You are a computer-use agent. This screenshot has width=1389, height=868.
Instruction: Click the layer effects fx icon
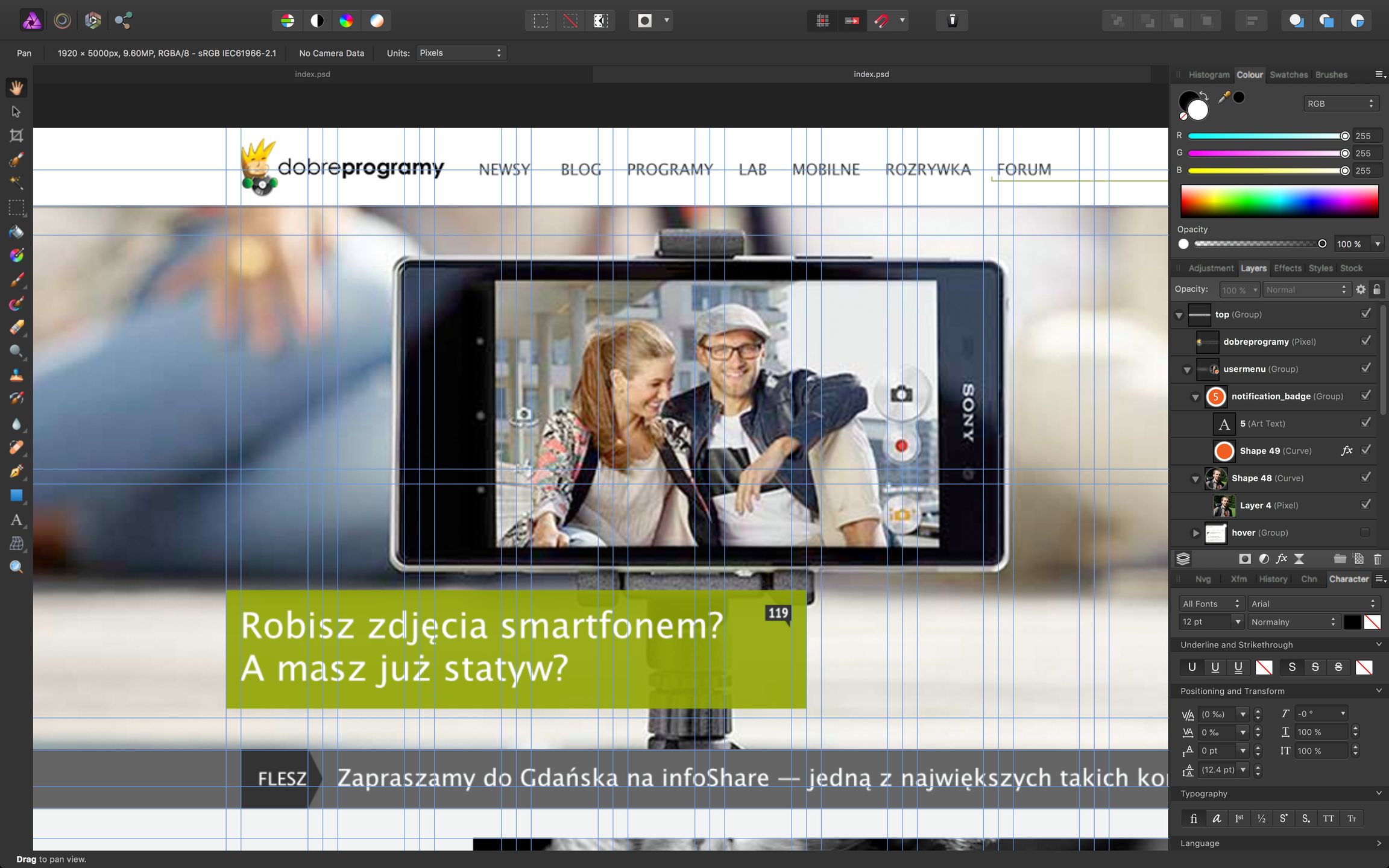tap(1281, 559)
